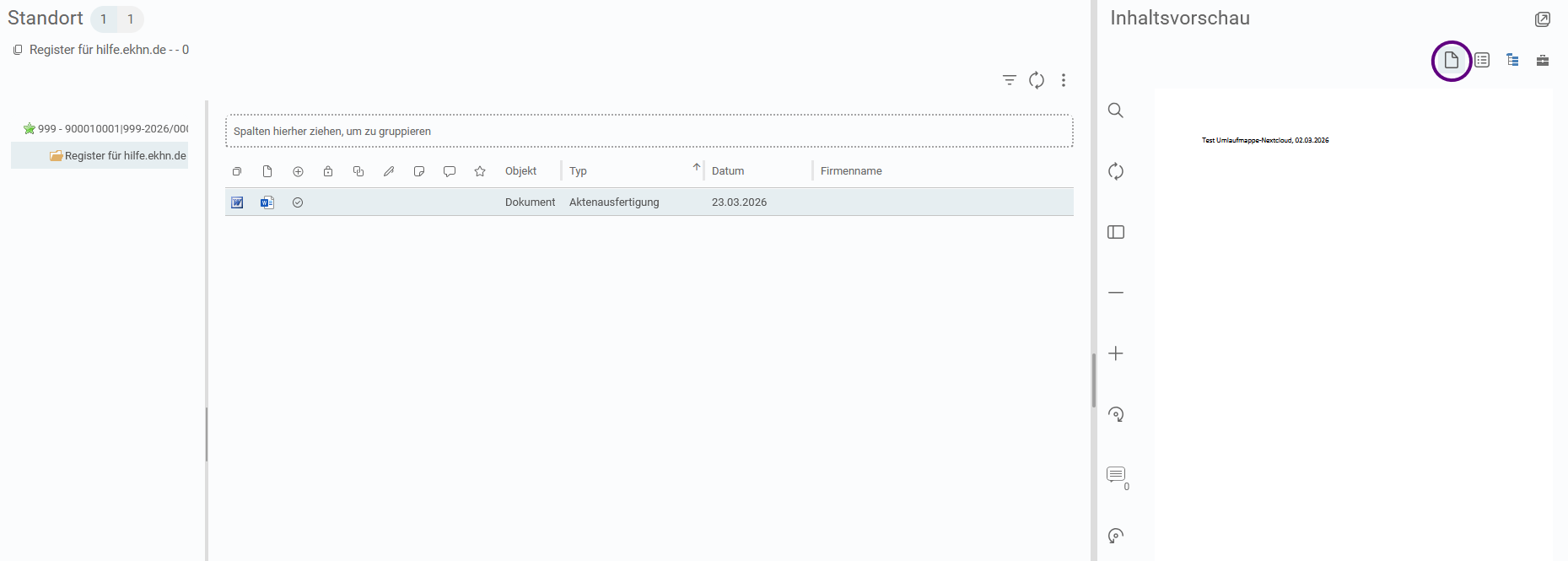The width and height of the screenshot is (1568, 561).
Task: Sort the list by the Firmenname column
Action: coord(851,171)
